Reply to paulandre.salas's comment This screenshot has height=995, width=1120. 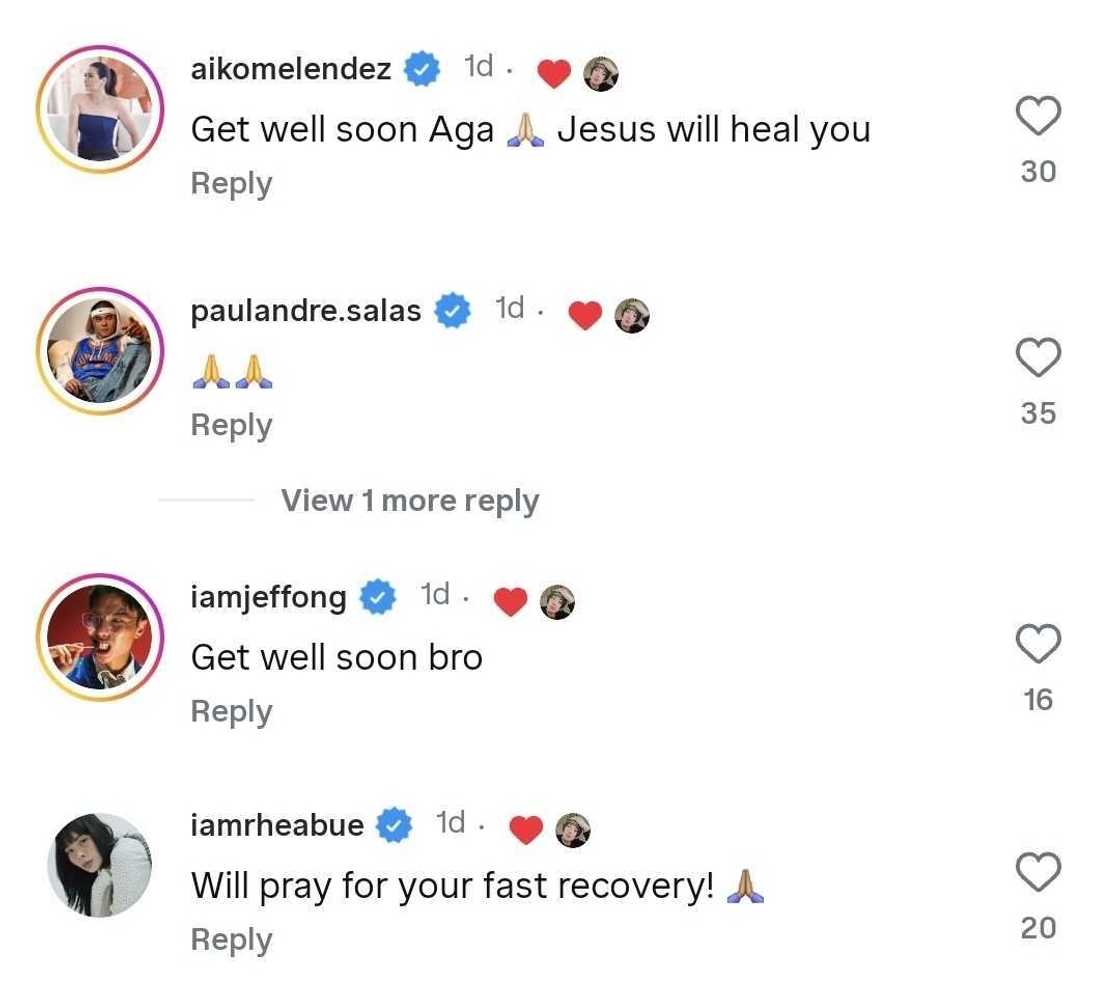[231, 425]
